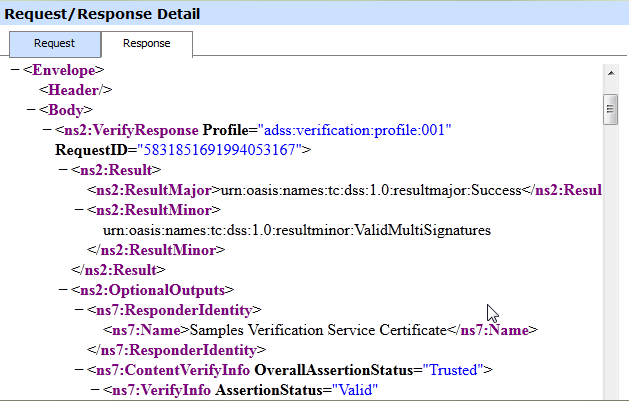This screenshot has width=629, height=401.
Task: Collapse the ns7:VerifyInfo node
Action: 95,390
